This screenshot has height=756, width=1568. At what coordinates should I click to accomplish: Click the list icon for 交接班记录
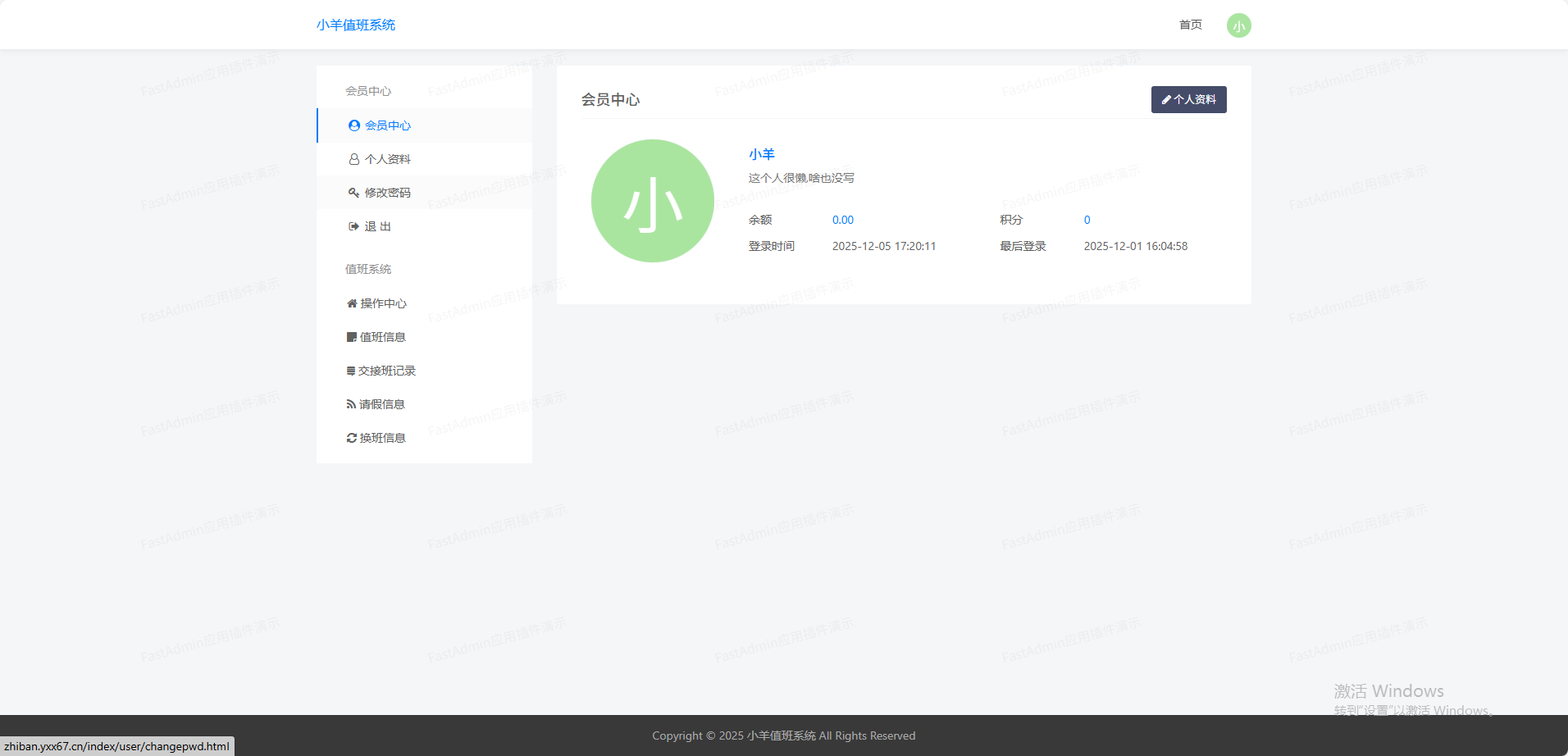pos(351,371)
